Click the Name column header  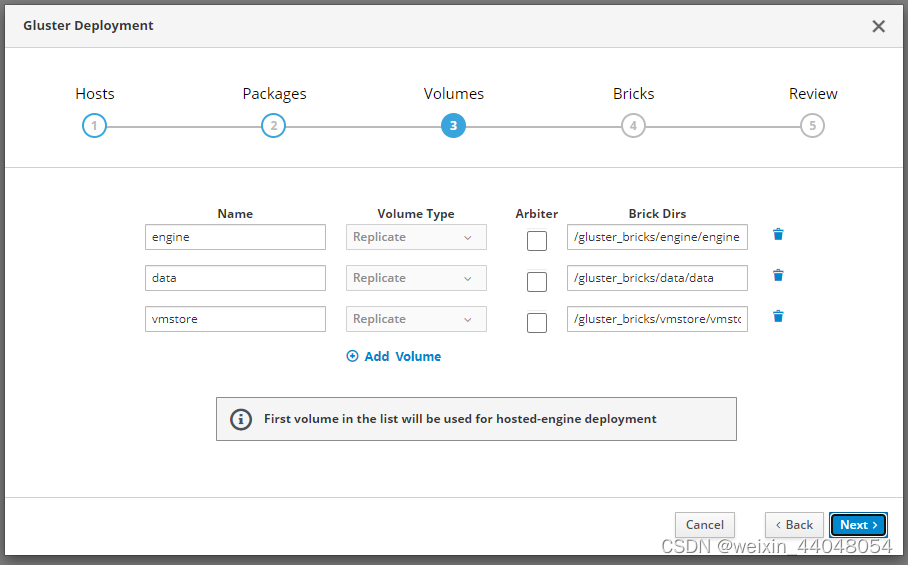235,214
